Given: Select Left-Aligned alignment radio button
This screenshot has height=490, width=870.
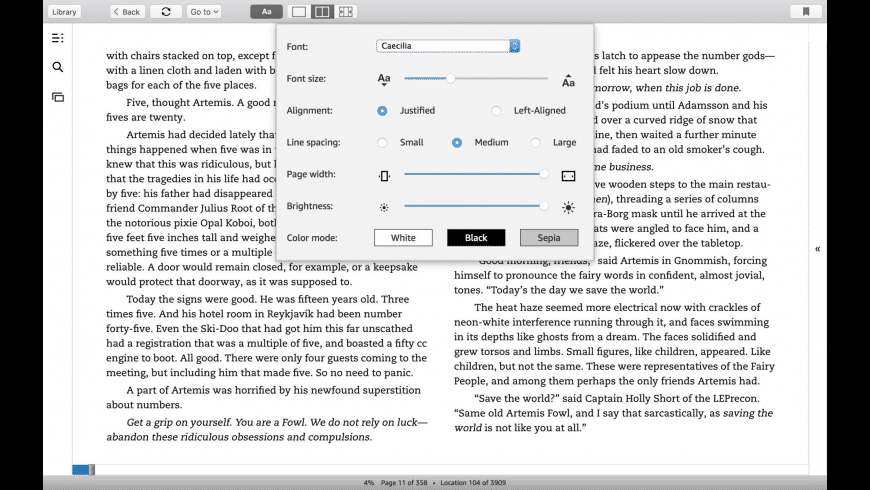Looking at the screenshot, I should (x=496, y=111).
